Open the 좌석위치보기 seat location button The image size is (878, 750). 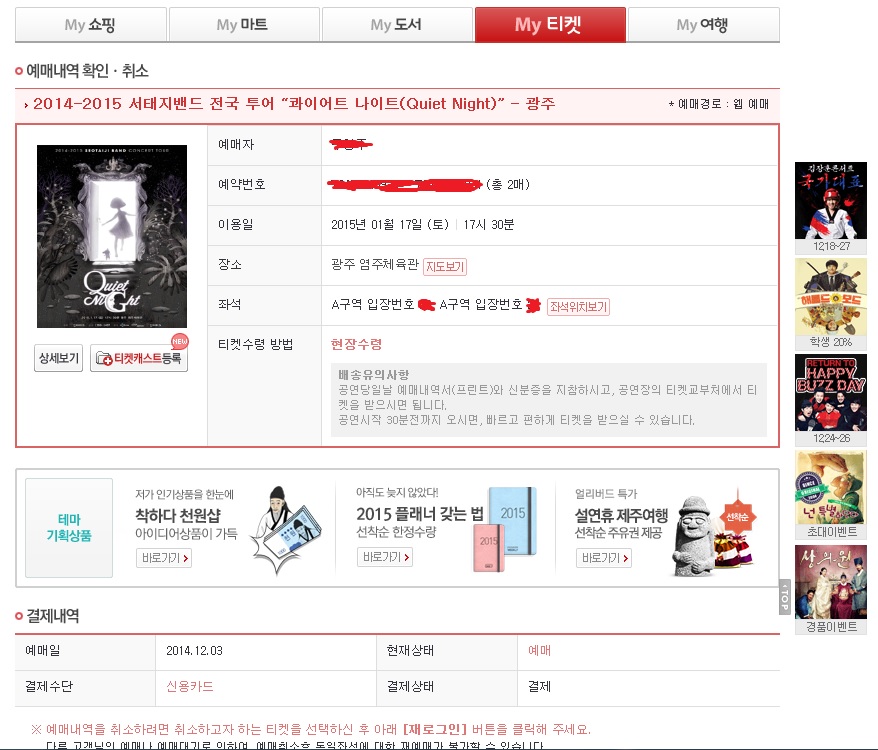578,306
